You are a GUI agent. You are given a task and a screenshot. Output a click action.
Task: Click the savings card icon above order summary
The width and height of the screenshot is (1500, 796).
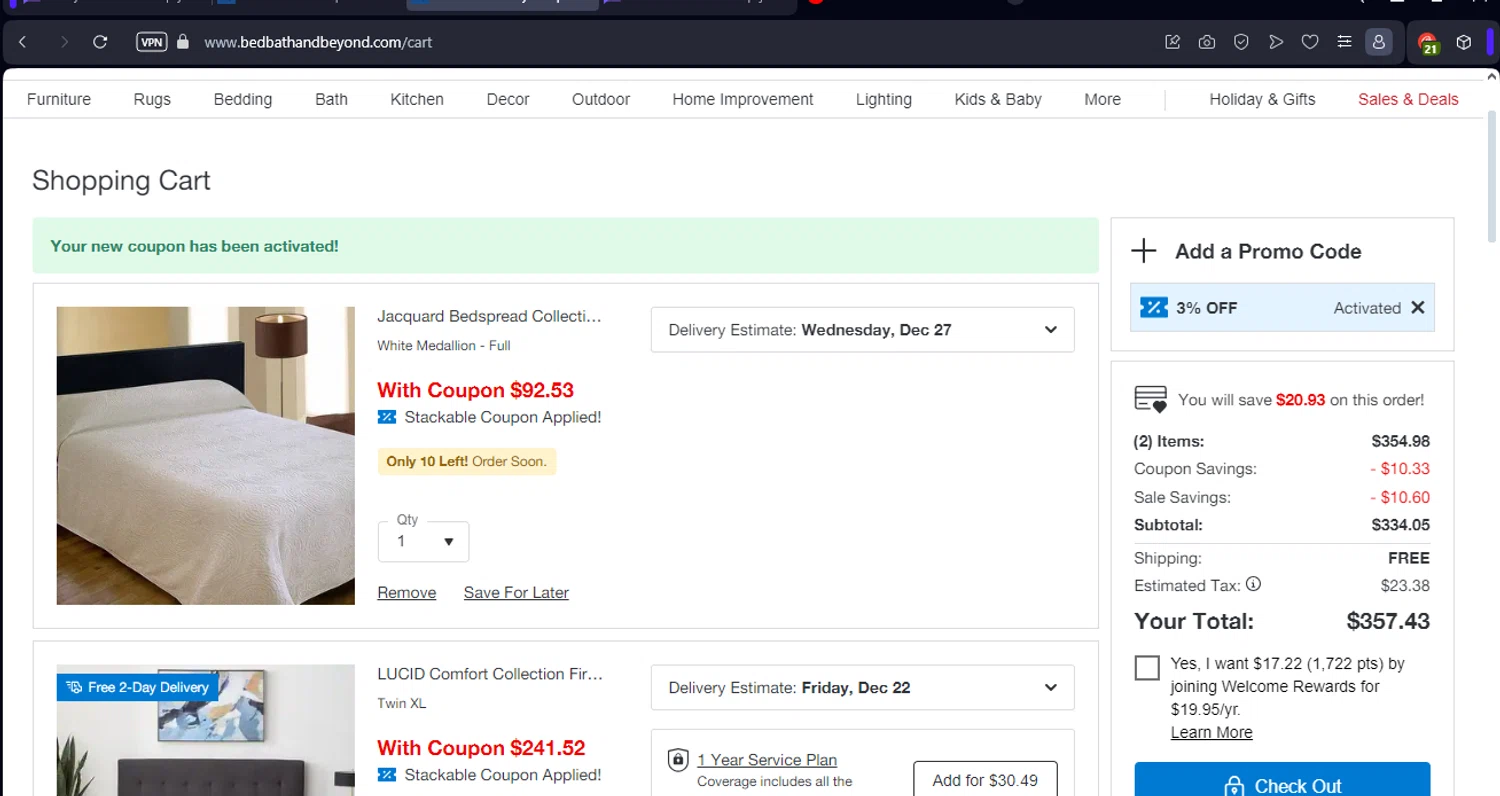pos(1151,399)
